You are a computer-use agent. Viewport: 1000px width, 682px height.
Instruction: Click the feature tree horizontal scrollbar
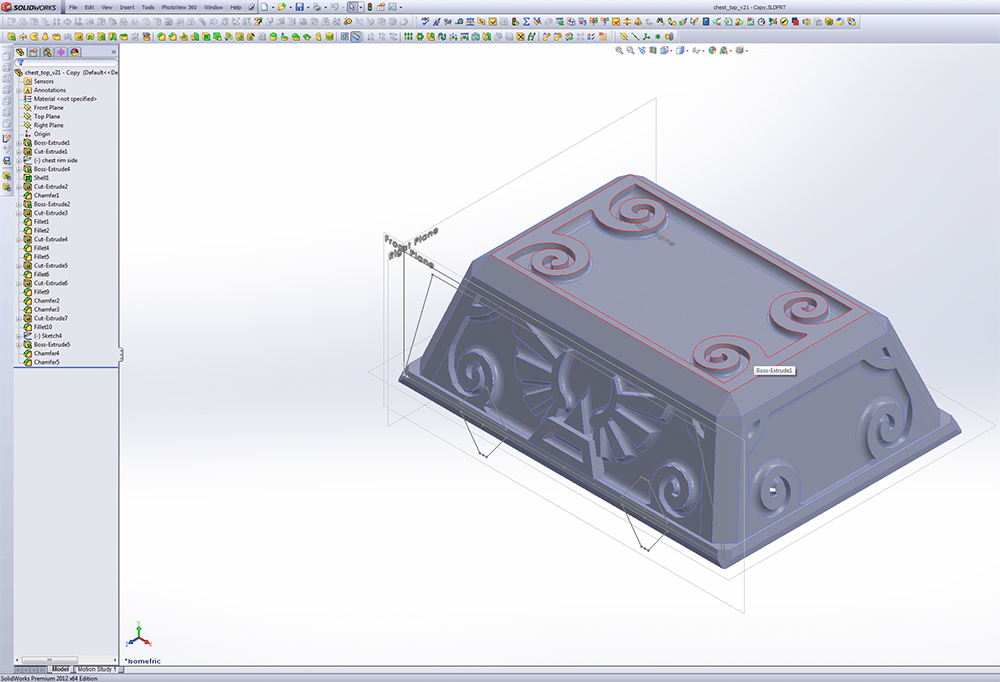(50, 660)
